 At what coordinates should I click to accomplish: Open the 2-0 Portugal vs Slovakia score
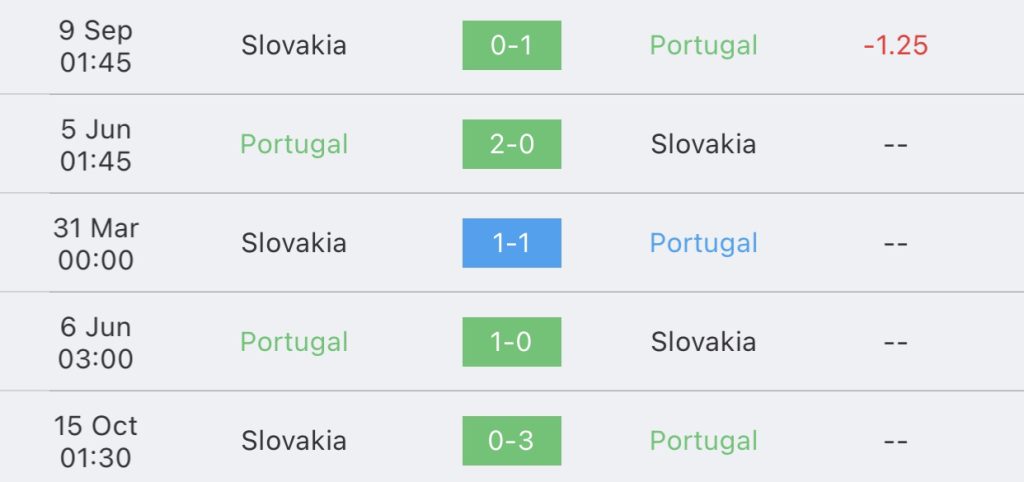tap(511, 144)
